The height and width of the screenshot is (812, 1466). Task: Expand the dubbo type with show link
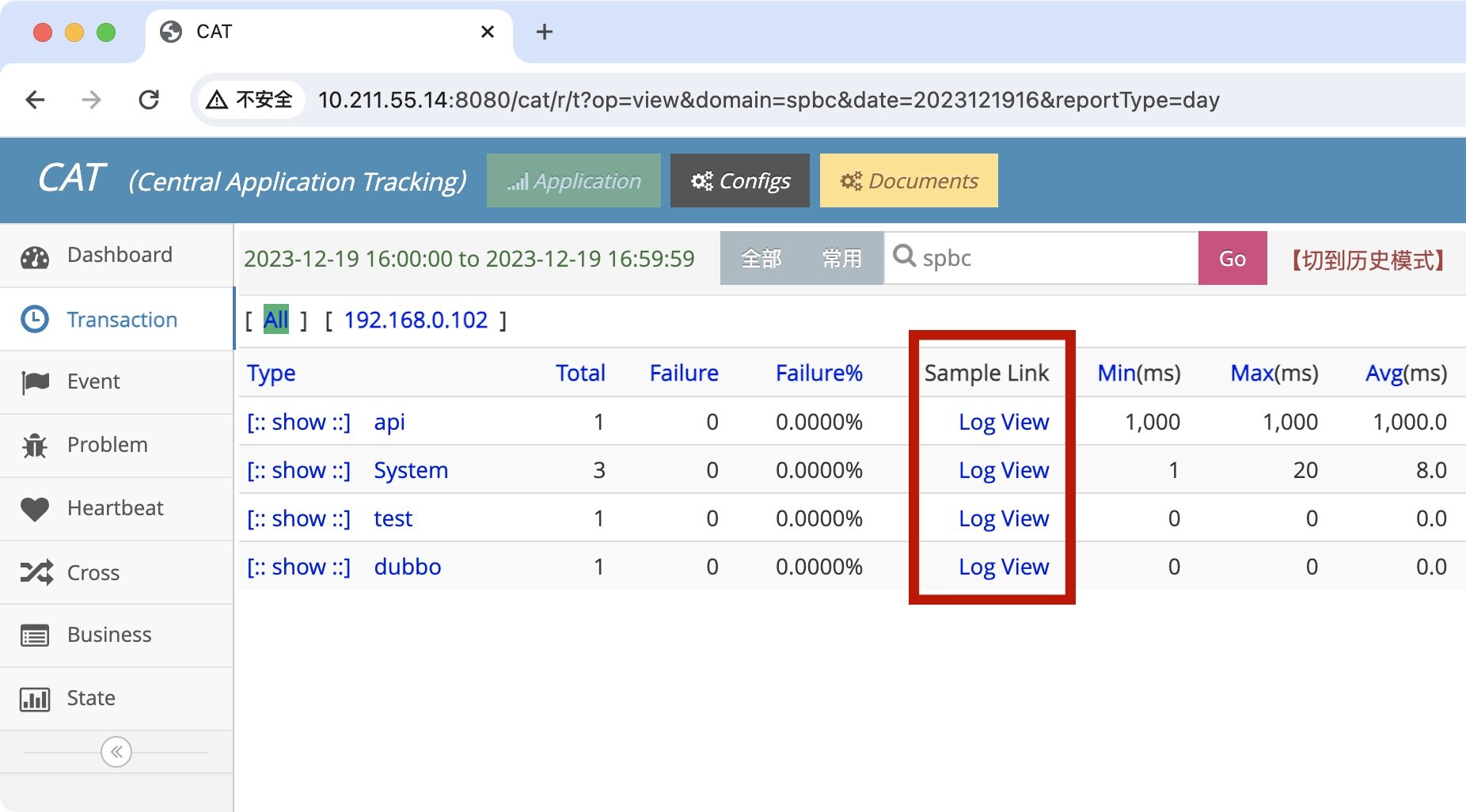tap(298, 567)
